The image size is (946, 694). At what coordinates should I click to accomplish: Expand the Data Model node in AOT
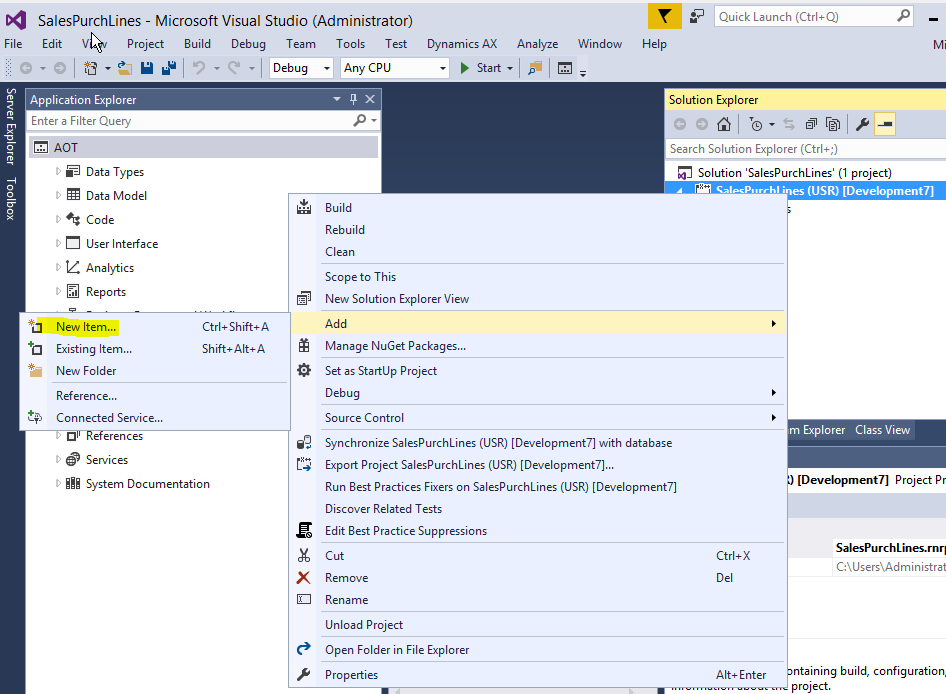coord(61,195)
